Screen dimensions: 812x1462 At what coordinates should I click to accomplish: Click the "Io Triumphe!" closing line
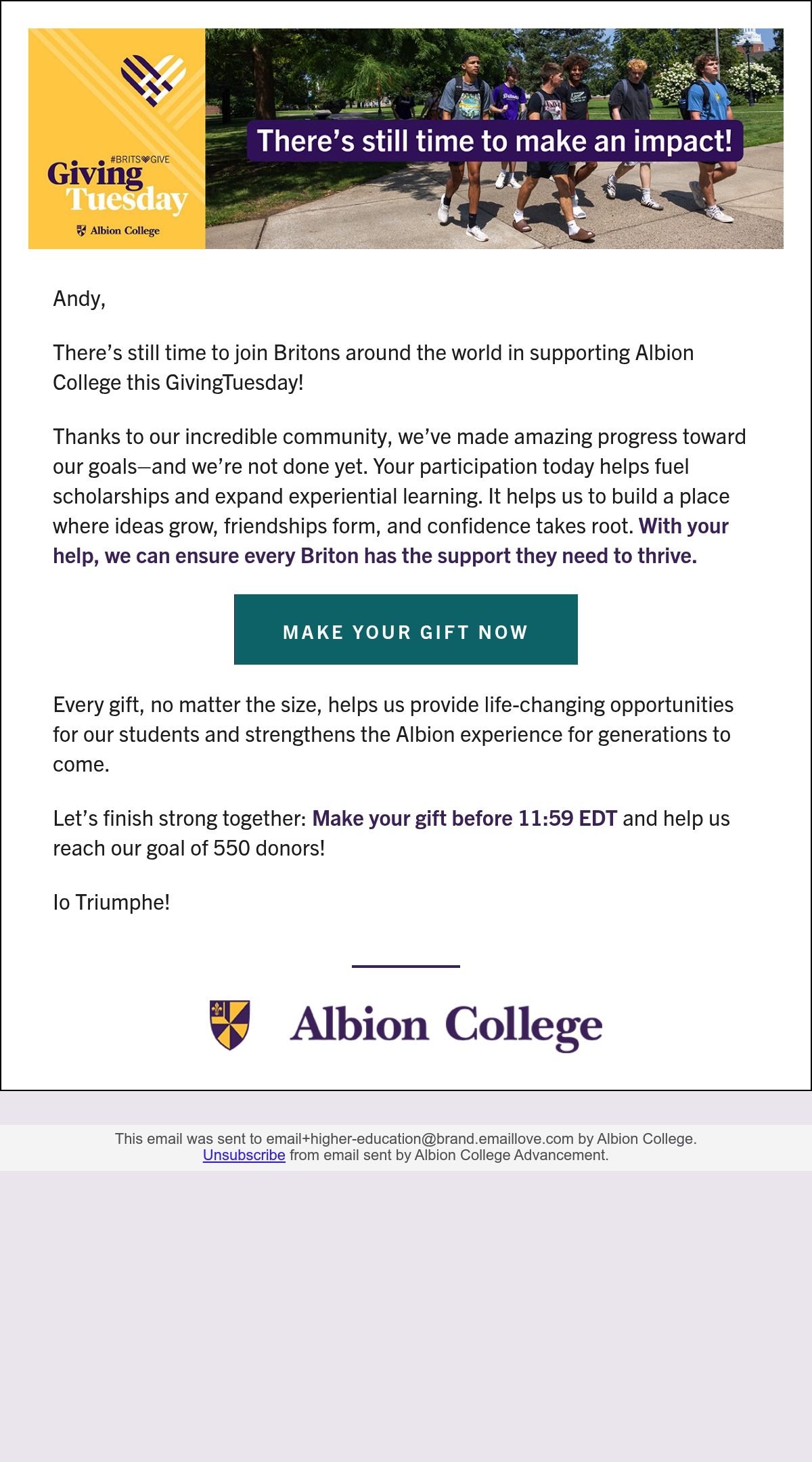(x=112, y=902)
